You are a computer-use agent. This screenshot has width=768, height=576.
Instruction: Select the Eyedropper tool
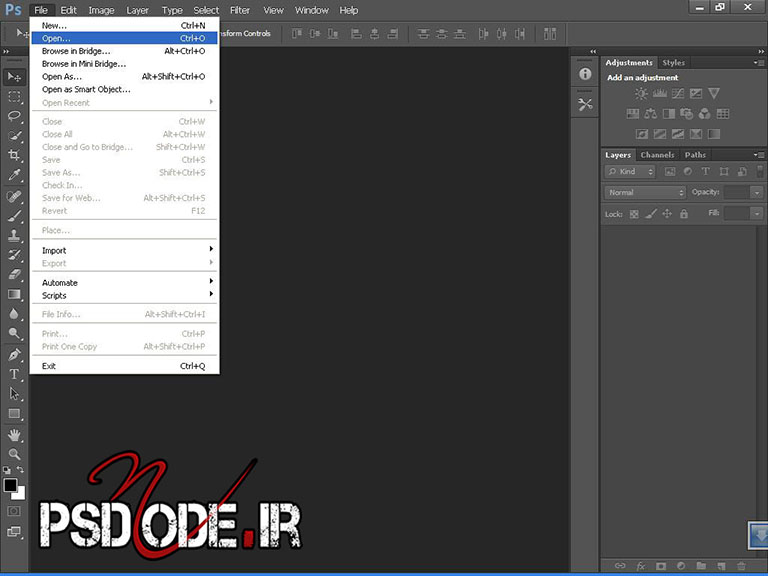[14, 175]
